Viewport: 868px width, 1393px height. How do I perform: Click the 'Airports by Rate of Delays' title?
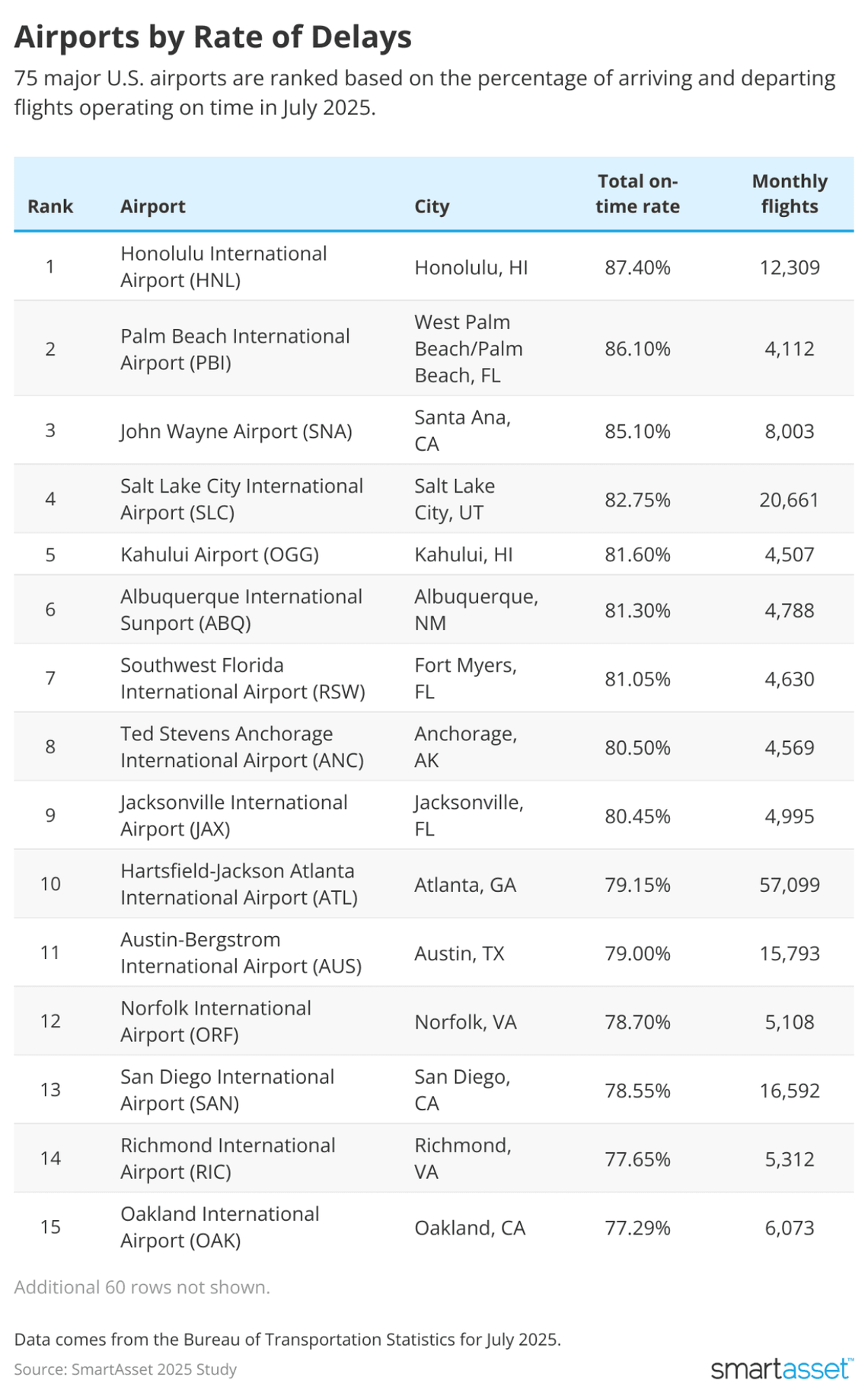213,37
